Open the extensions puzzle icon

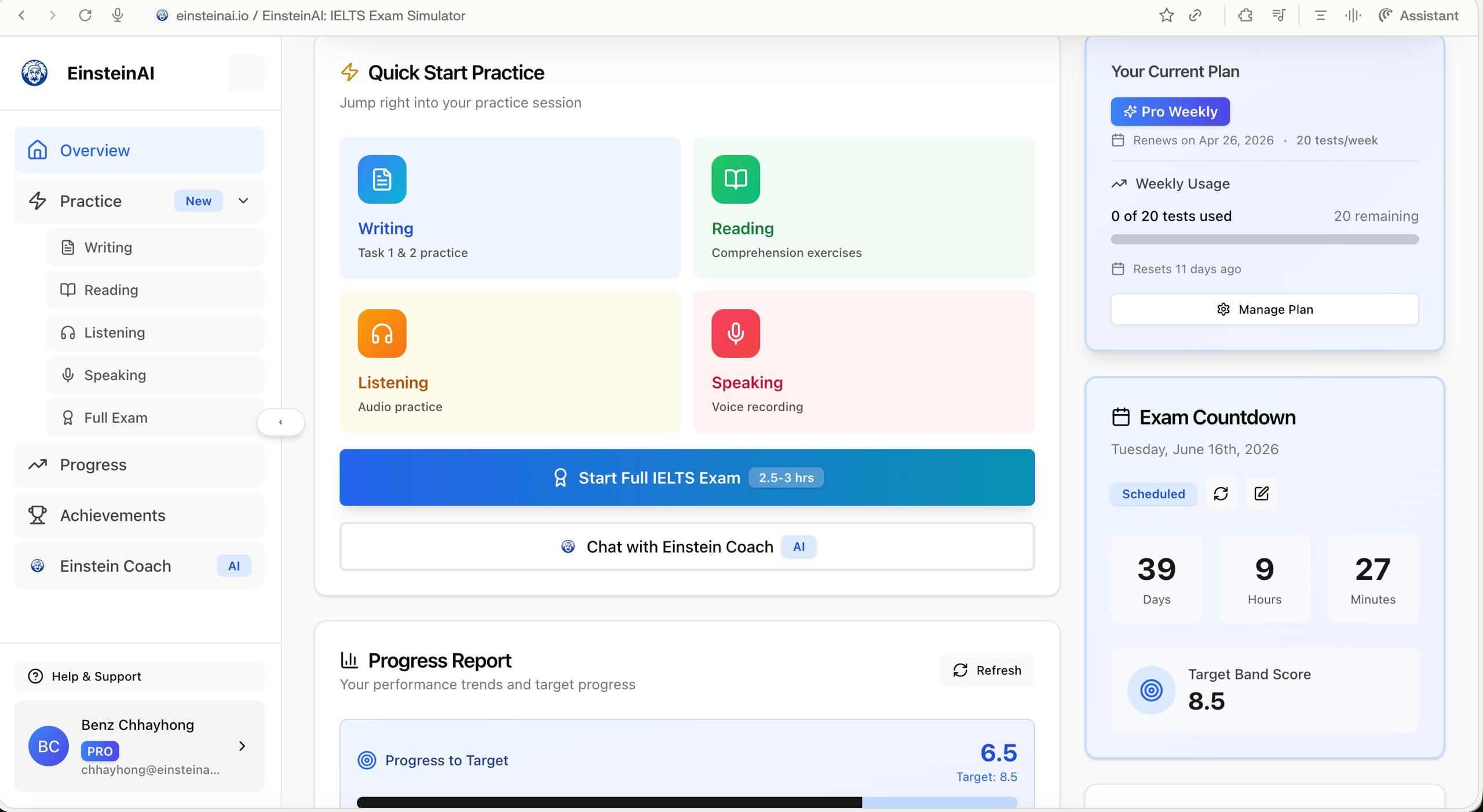pos(1245,16)
